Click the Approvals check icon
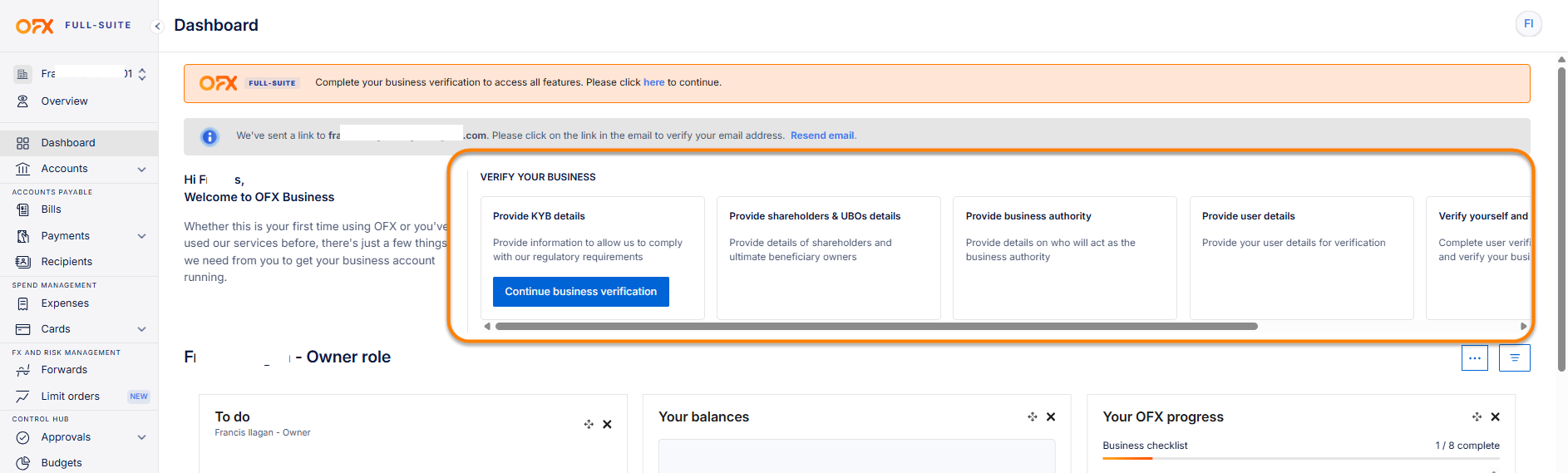This screenshot has width=1568, height=473. click(x=23, y=437)
